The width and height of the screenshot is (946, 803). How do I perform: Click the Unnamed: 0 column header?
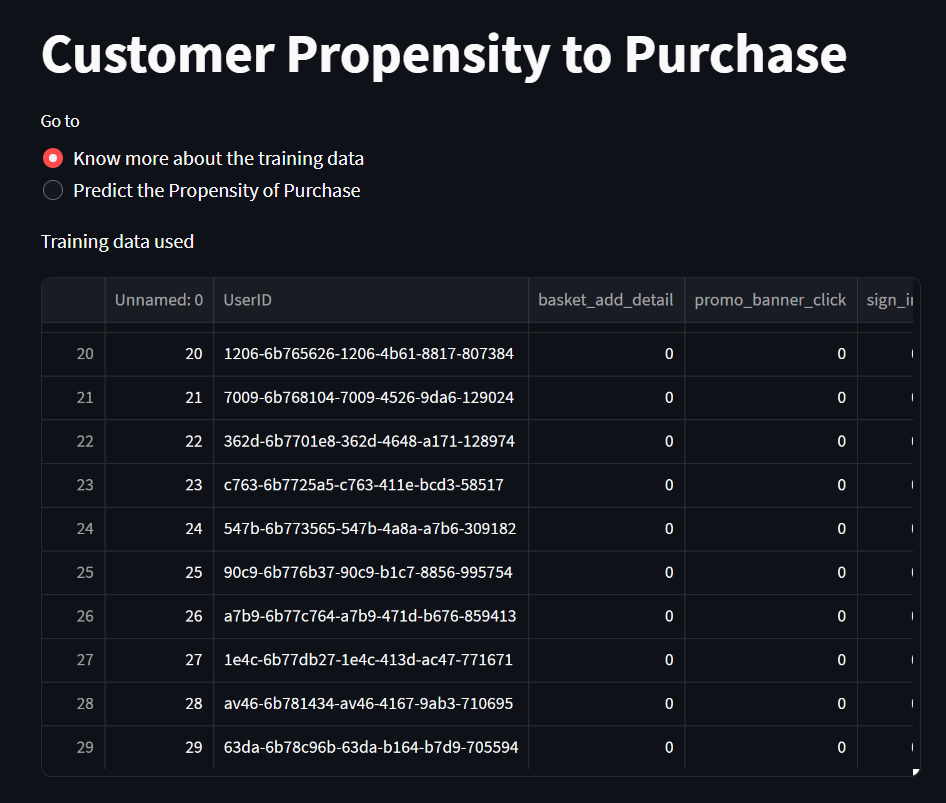coord(159,299)
